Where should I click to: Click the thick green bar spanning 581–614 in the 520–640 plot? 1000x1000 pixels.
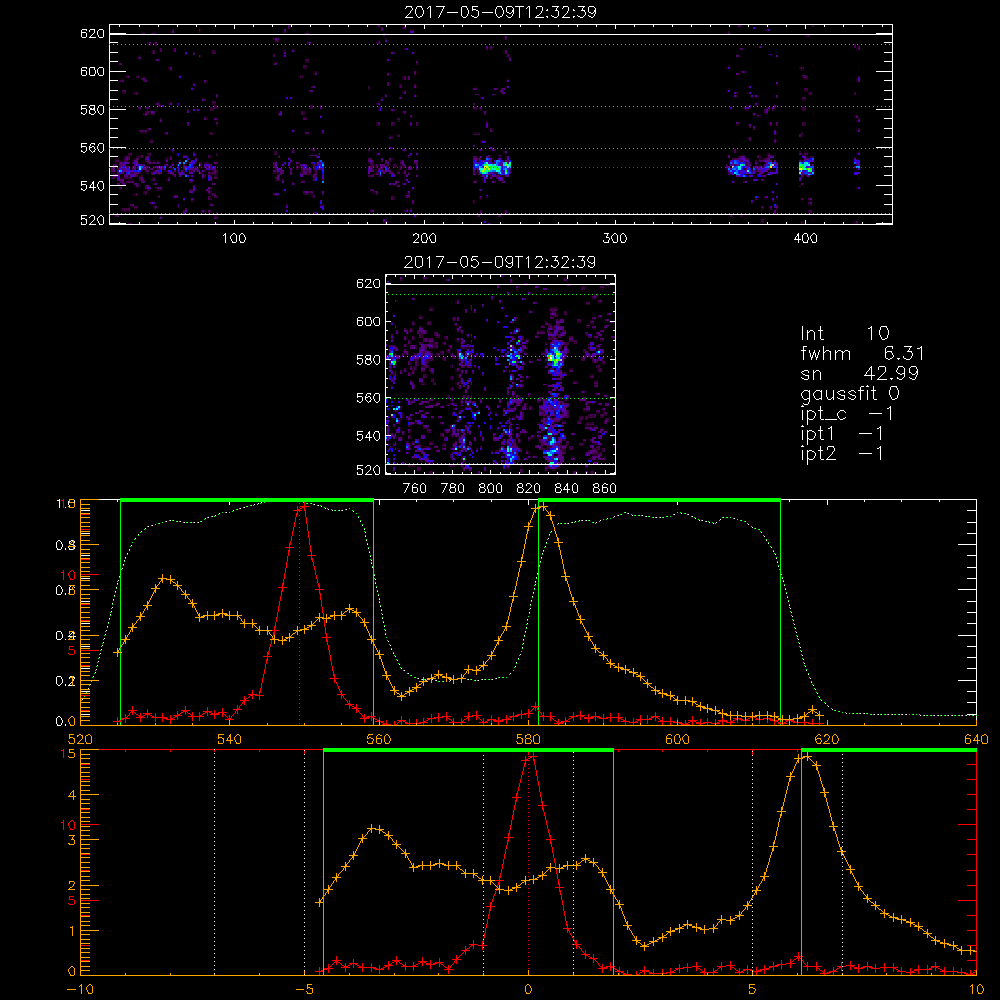click(x=659, y=500)
